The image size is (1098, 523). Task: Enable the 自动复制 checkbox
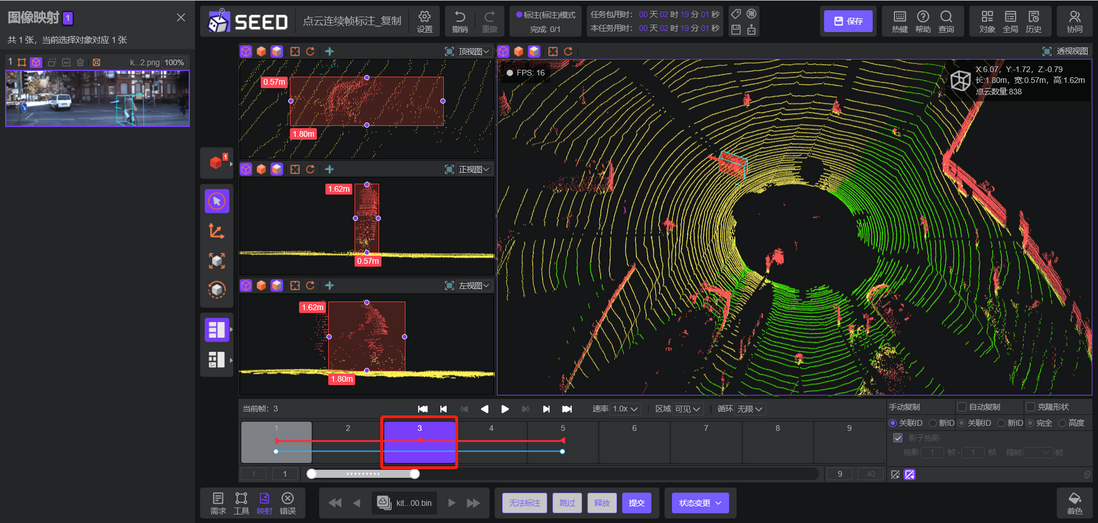coord(962,407)
